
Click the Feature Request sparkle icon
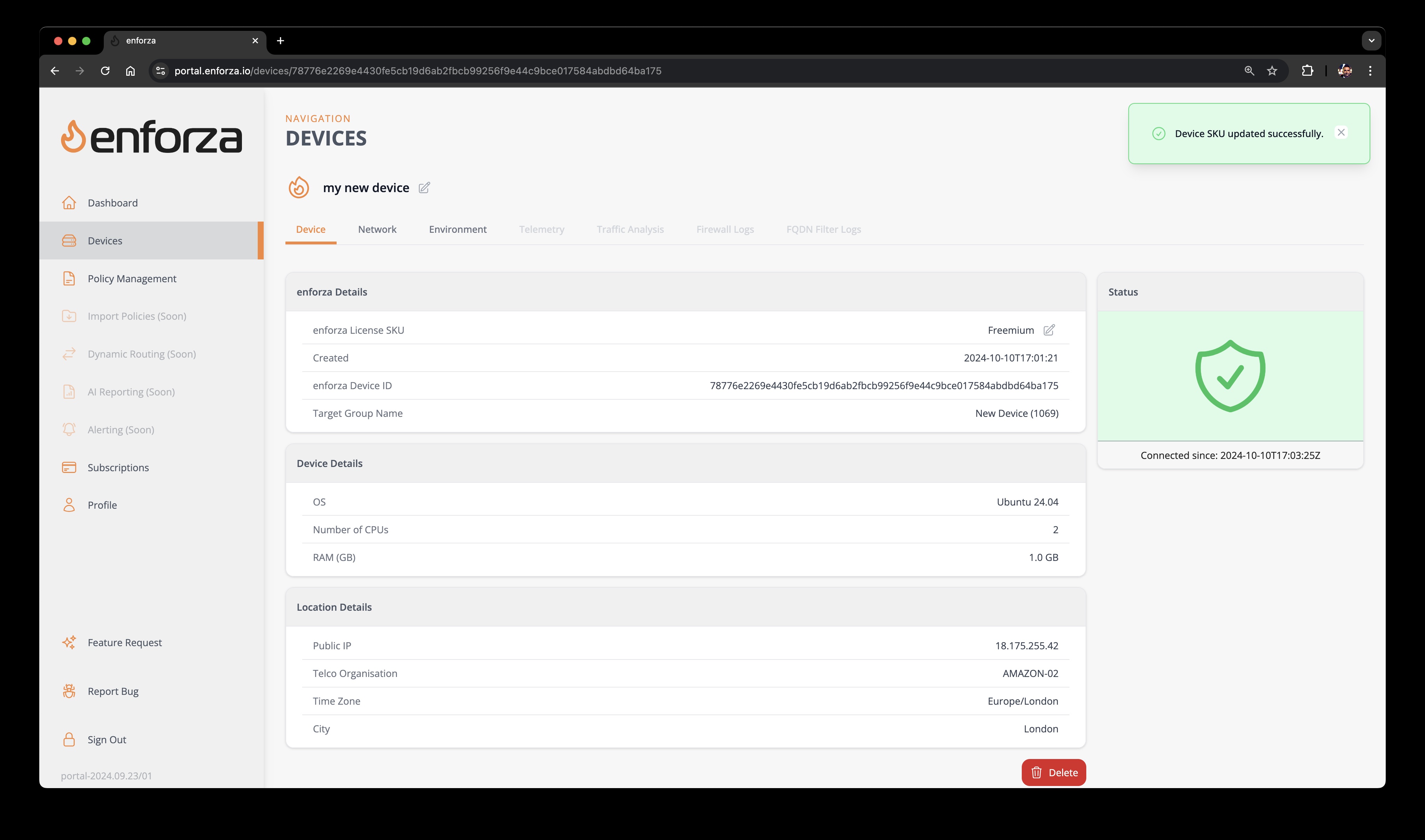[69, 643]
